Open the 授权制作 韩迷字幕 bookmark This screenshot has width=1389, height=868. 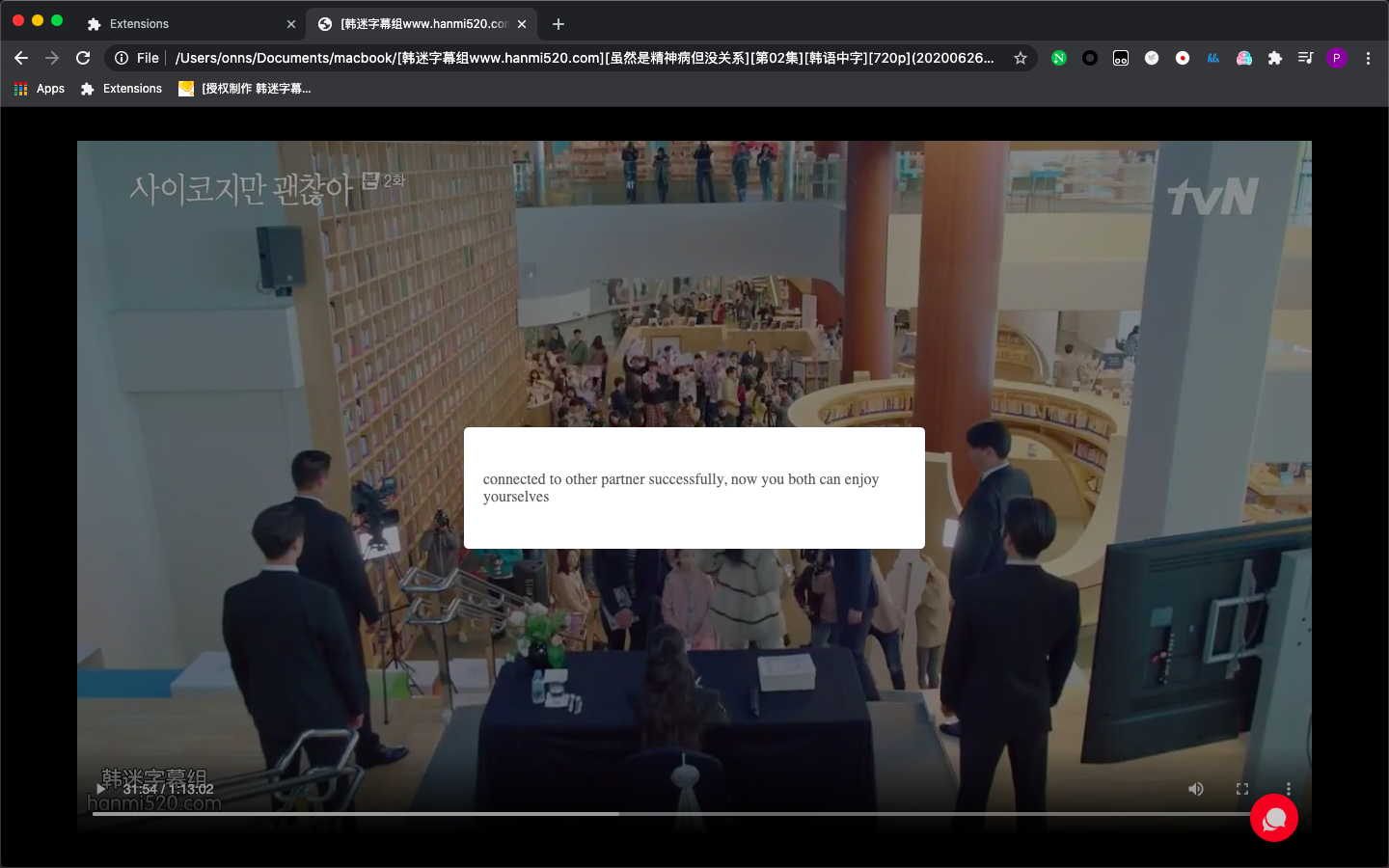click(x=245, y=89)
